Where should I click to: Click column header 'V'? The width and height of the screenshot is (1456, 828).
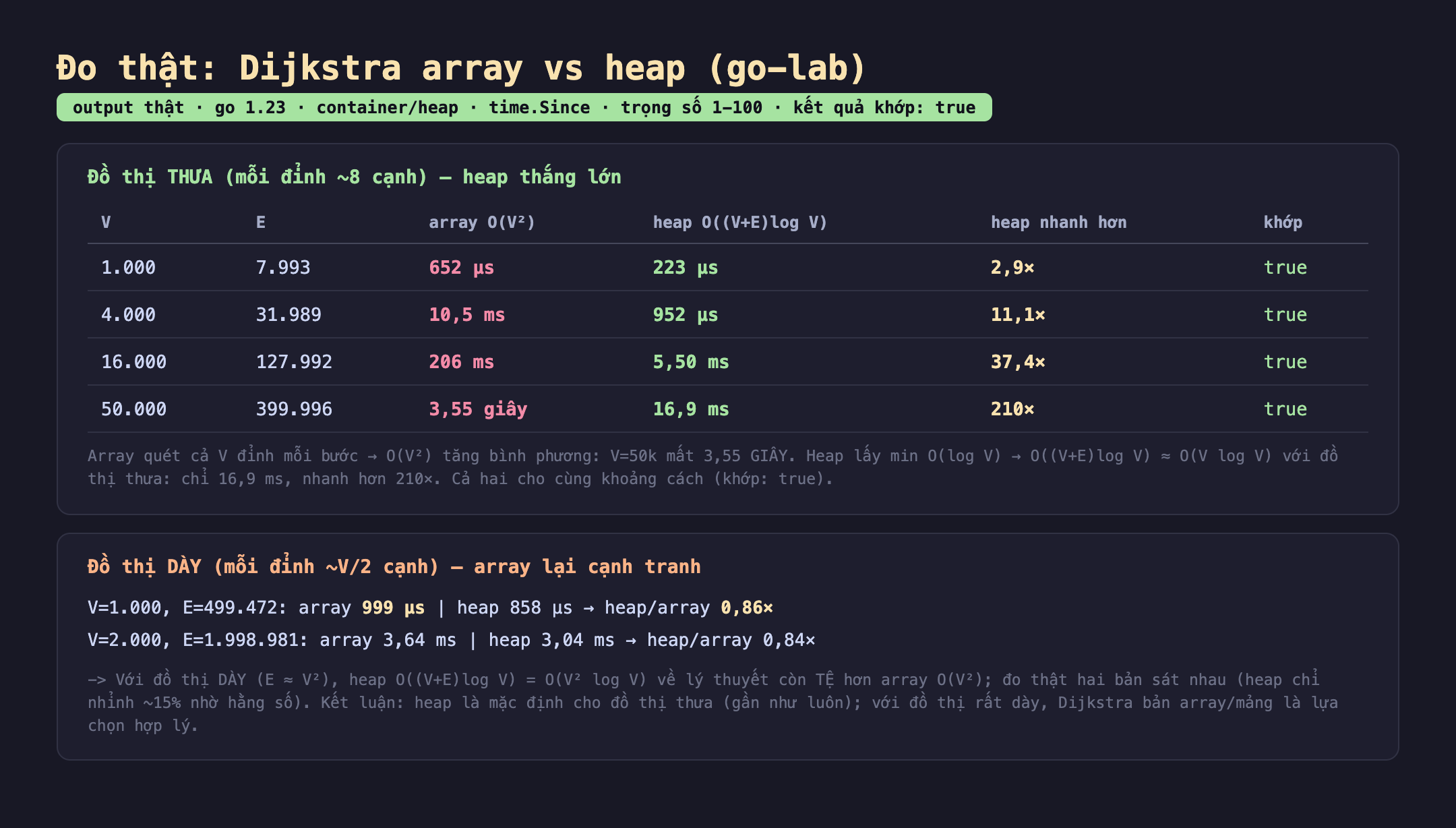click(106, 223)
